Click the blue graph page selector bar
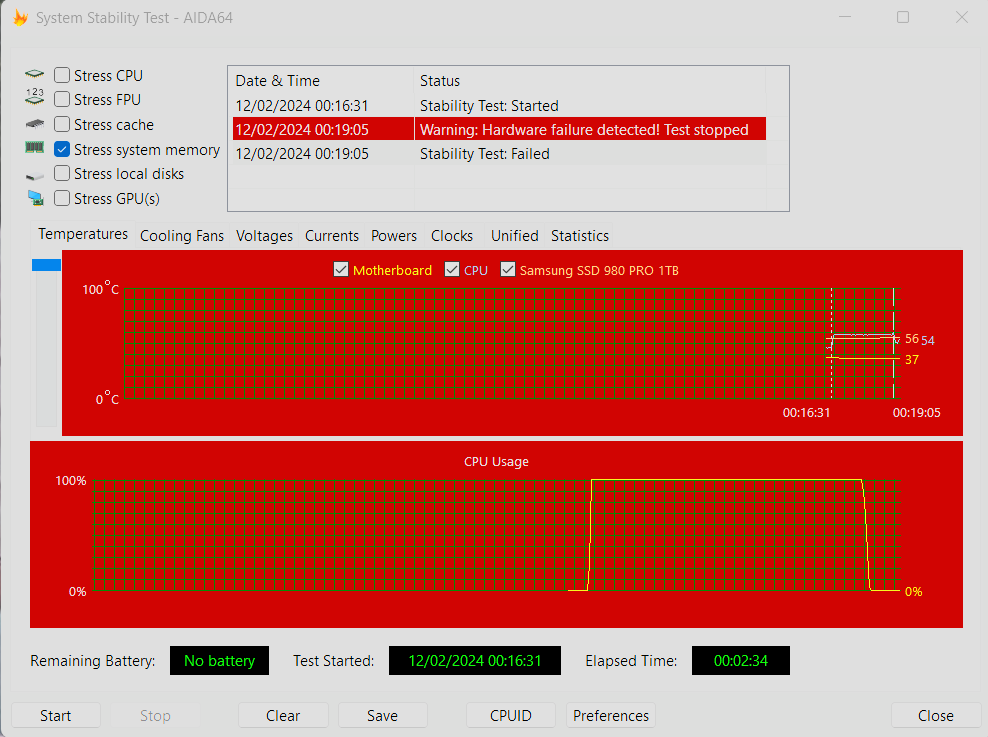Screen dimensions: 988x737 47,265
